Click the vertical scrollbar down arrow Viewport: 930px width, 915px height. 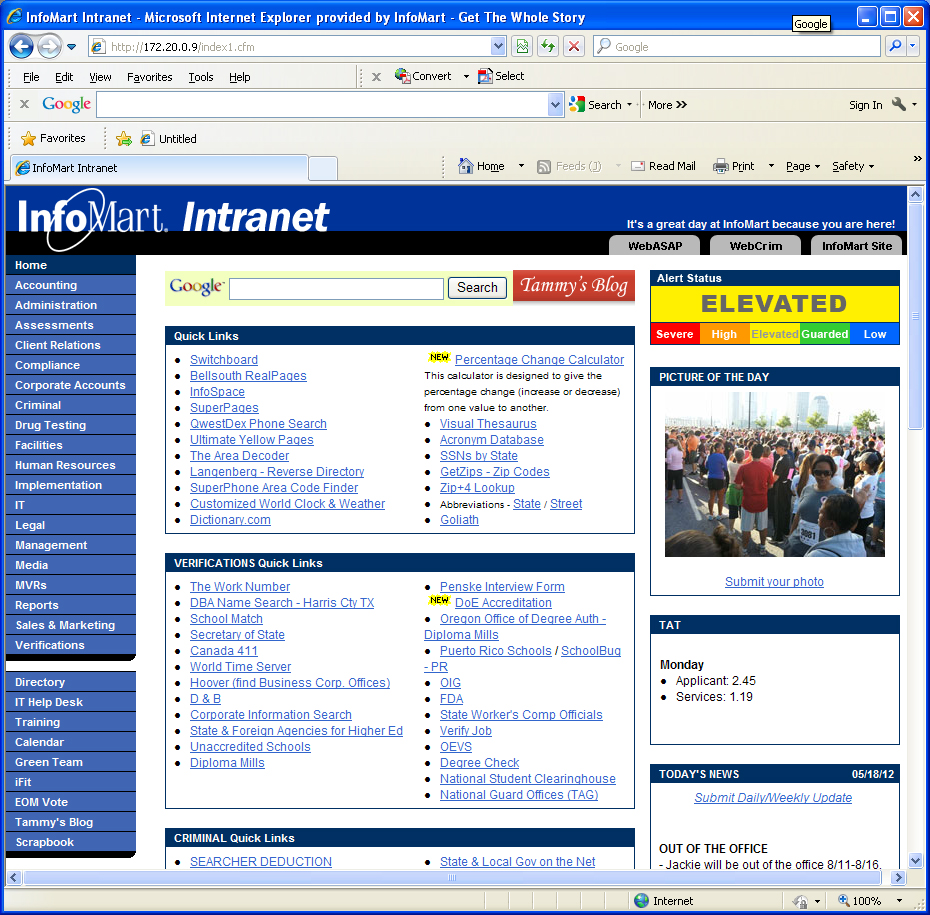[915, 860]
